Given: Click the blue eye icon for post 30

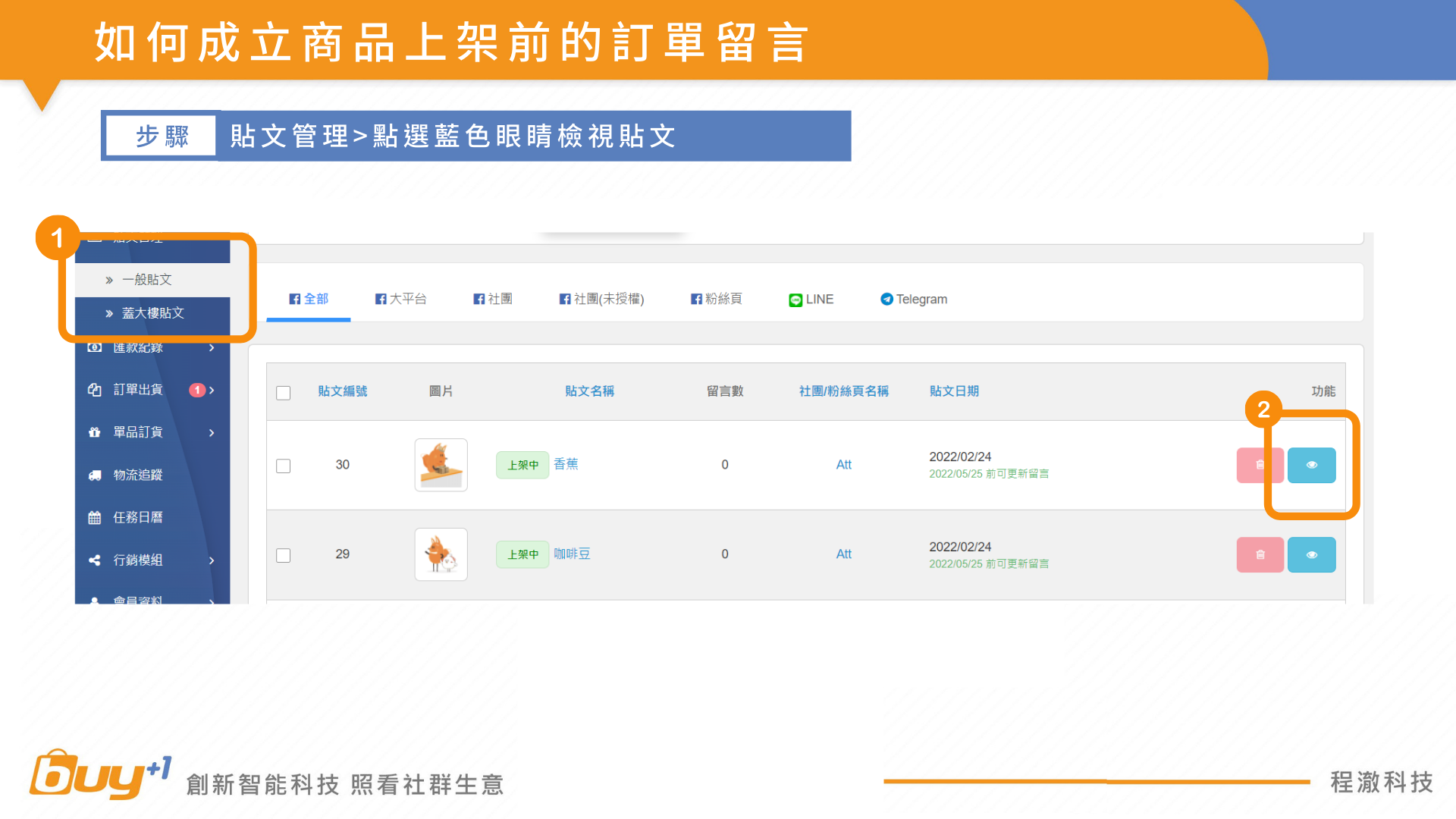Looking at the screenshot, I should (x=1311, y=465).
